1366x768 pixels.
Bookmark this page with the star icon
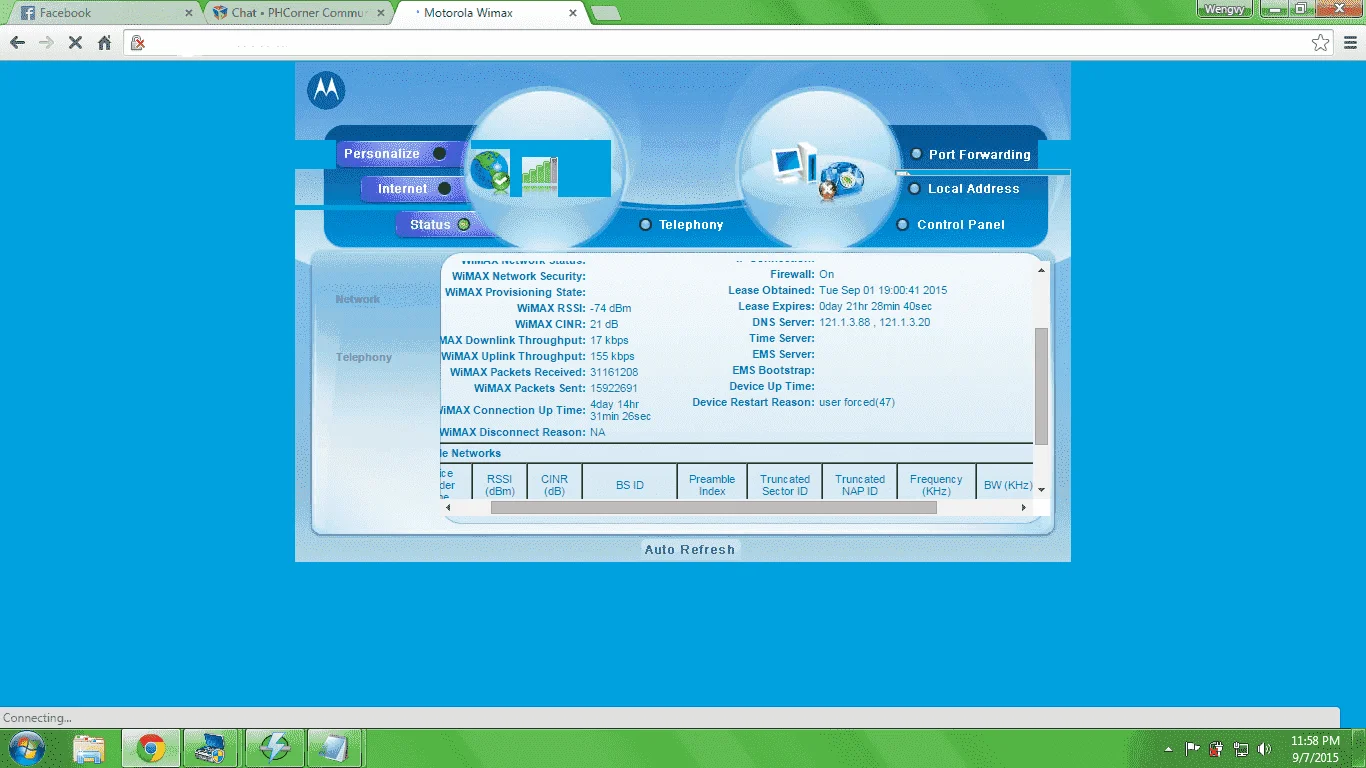point(1321,43)
